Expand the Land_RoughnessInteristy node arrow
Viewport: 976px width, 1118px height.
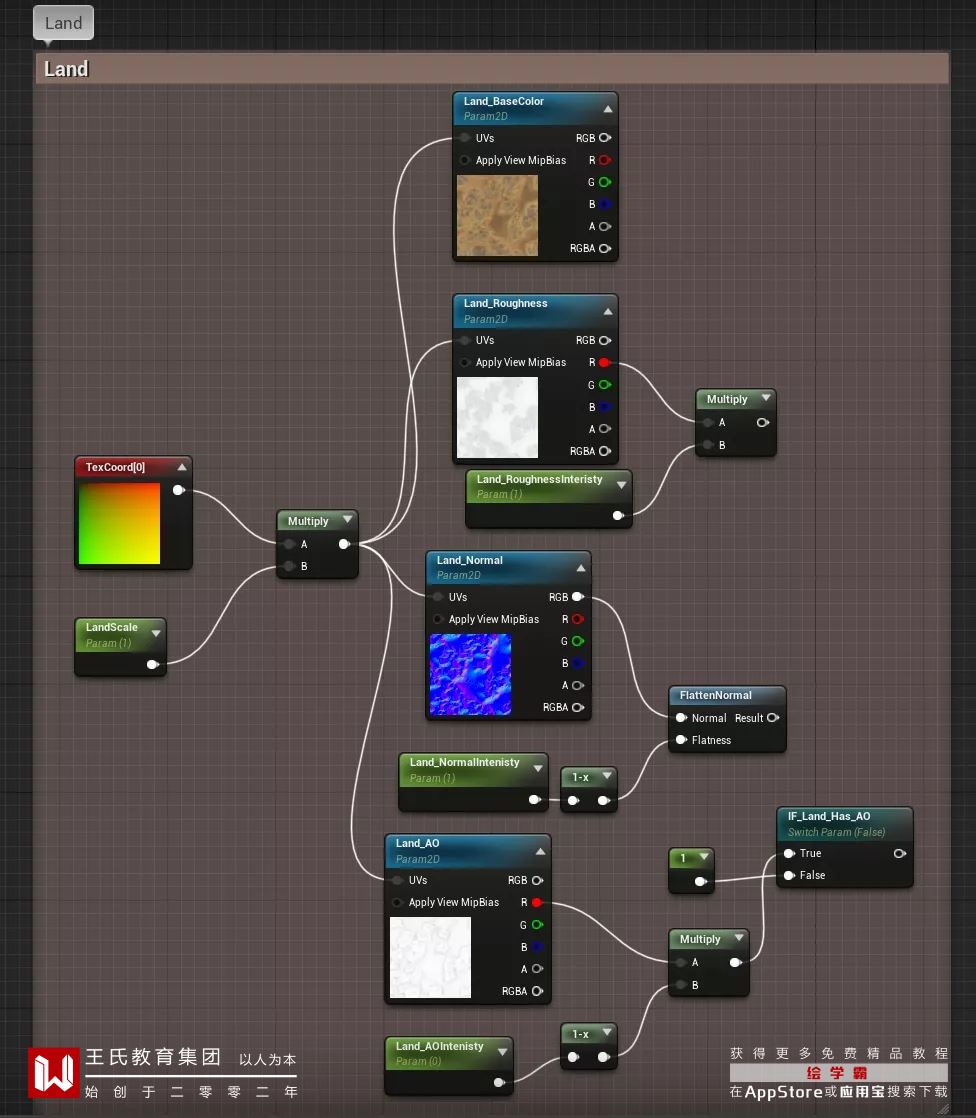click(622, 485)
